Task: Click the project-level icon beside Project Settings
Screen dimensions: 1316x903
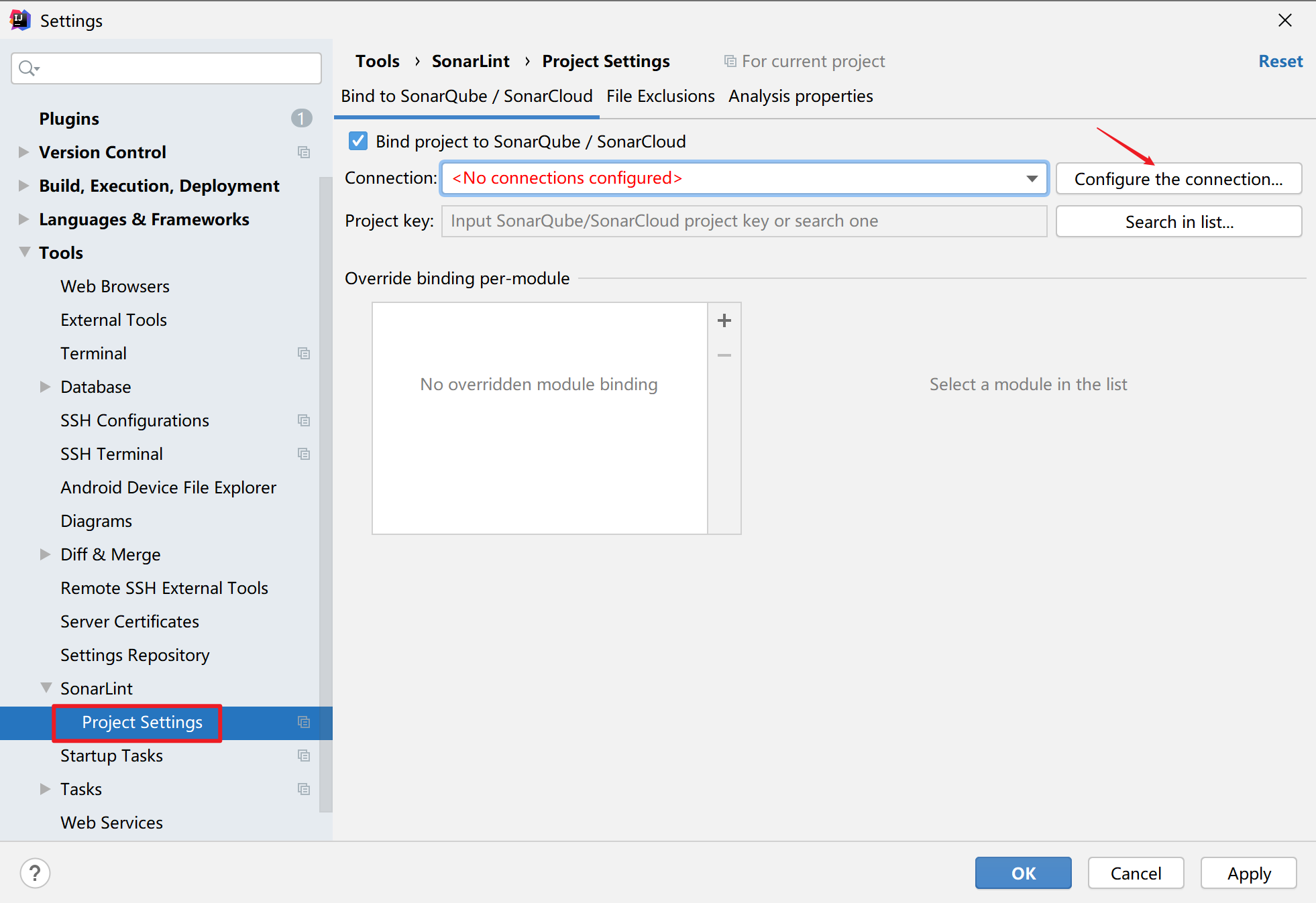Action: (304, 722)
